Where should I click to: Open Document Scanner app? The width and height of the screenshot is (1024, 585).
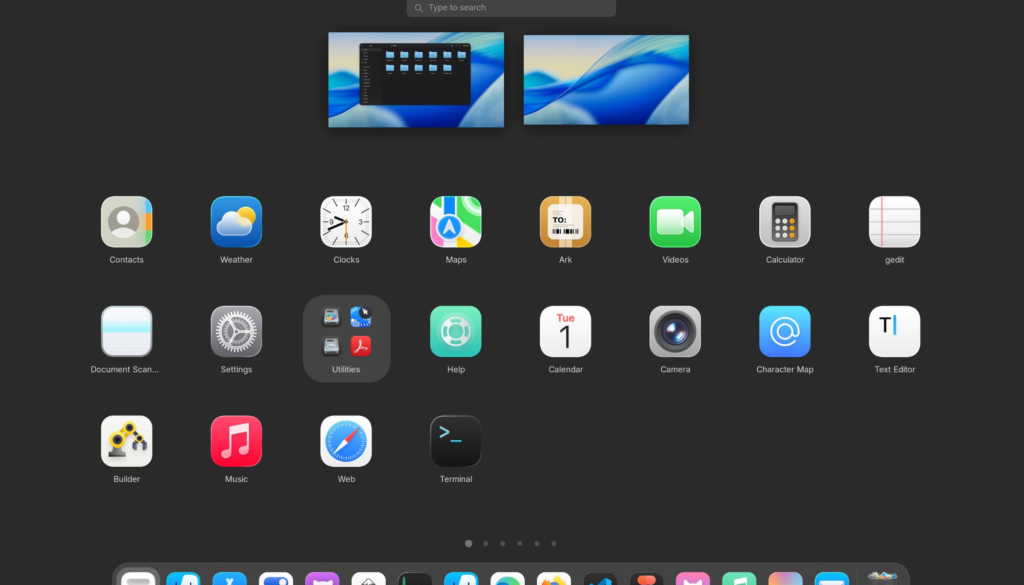tap(126, 332)
